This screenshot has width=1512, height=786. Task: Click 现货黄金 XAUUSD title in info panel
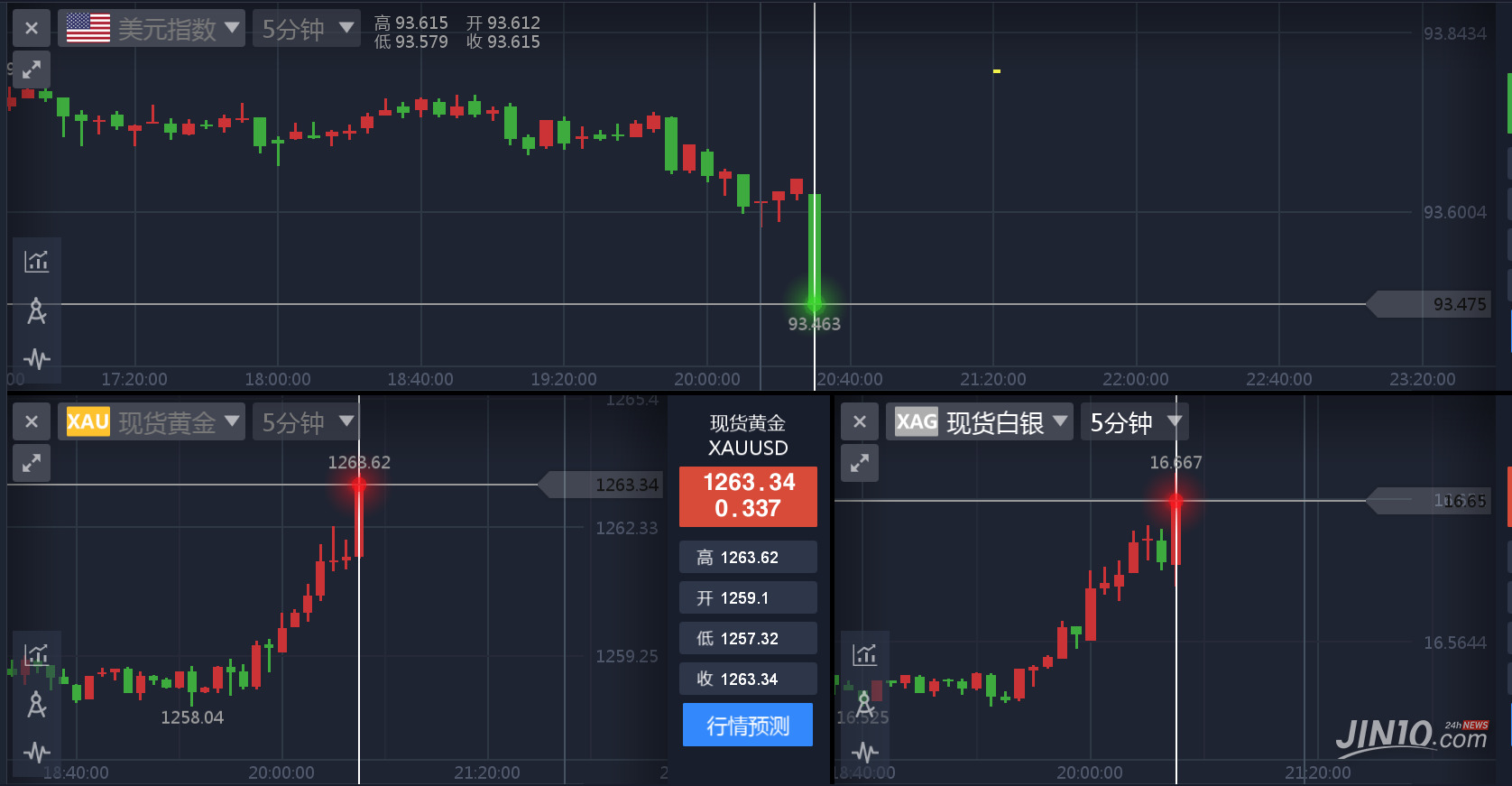click(x=748, y=435)
